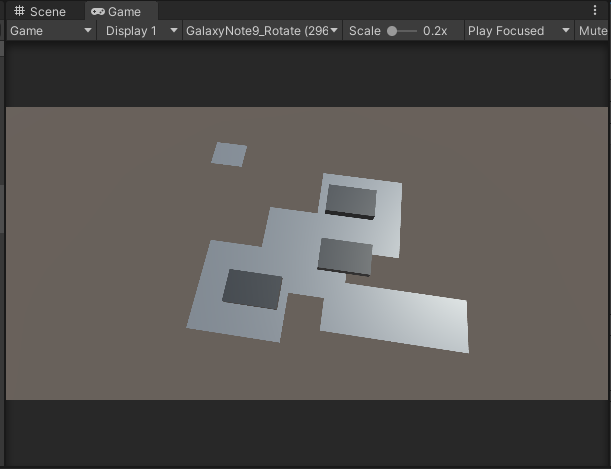Click the rendered game viewport

pyautogui.click(x=307, y=253)
